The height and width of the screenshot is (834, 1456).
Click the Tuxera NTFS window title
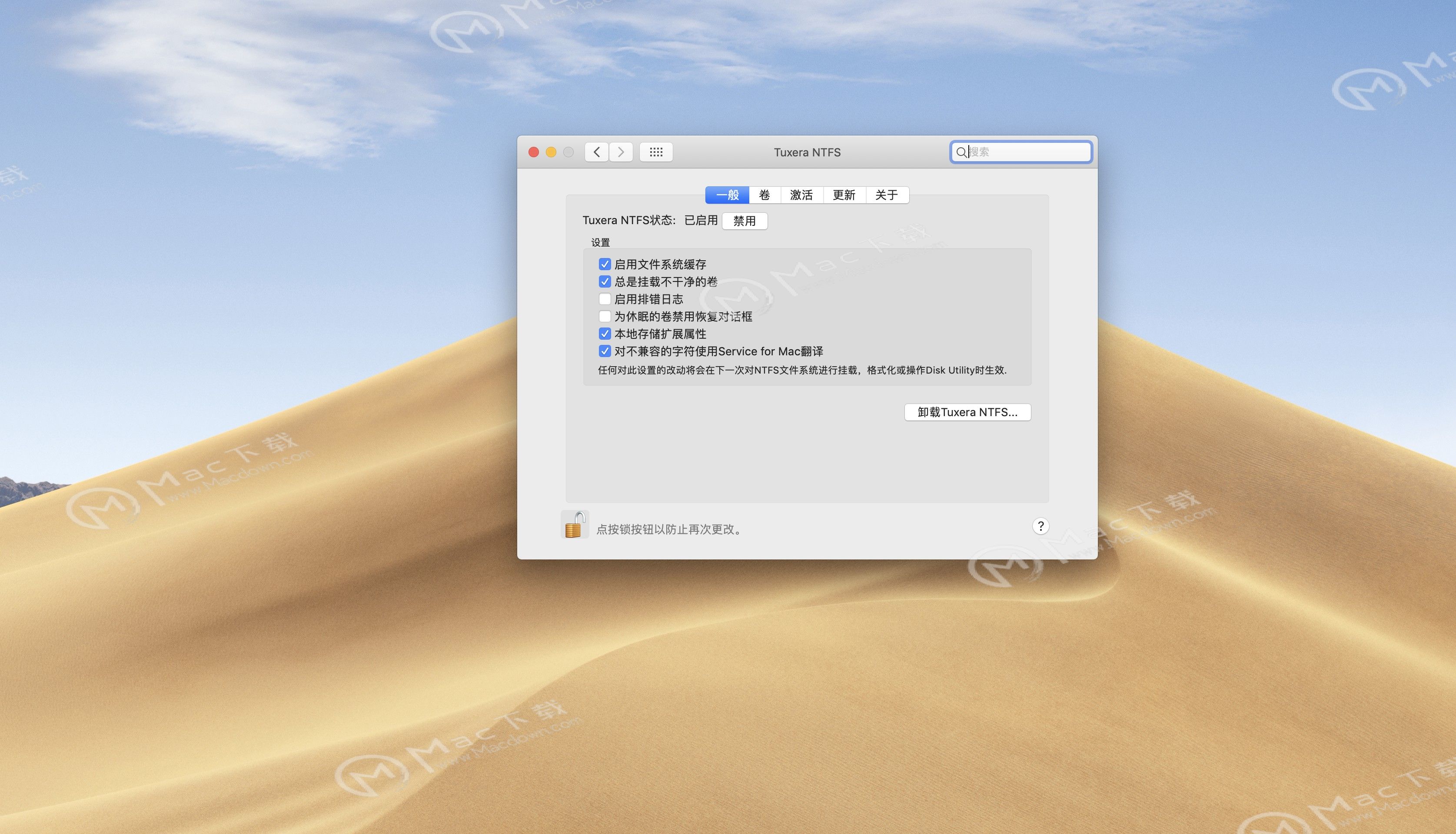pyautogui.click(x=808, y=152)
